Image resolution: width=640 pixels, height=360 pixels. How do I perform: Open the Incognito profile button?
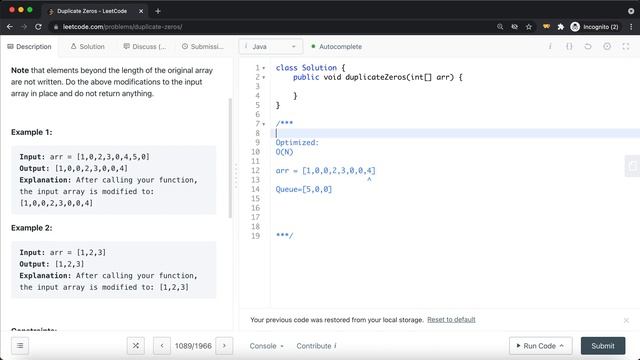(x=595, y=27)
